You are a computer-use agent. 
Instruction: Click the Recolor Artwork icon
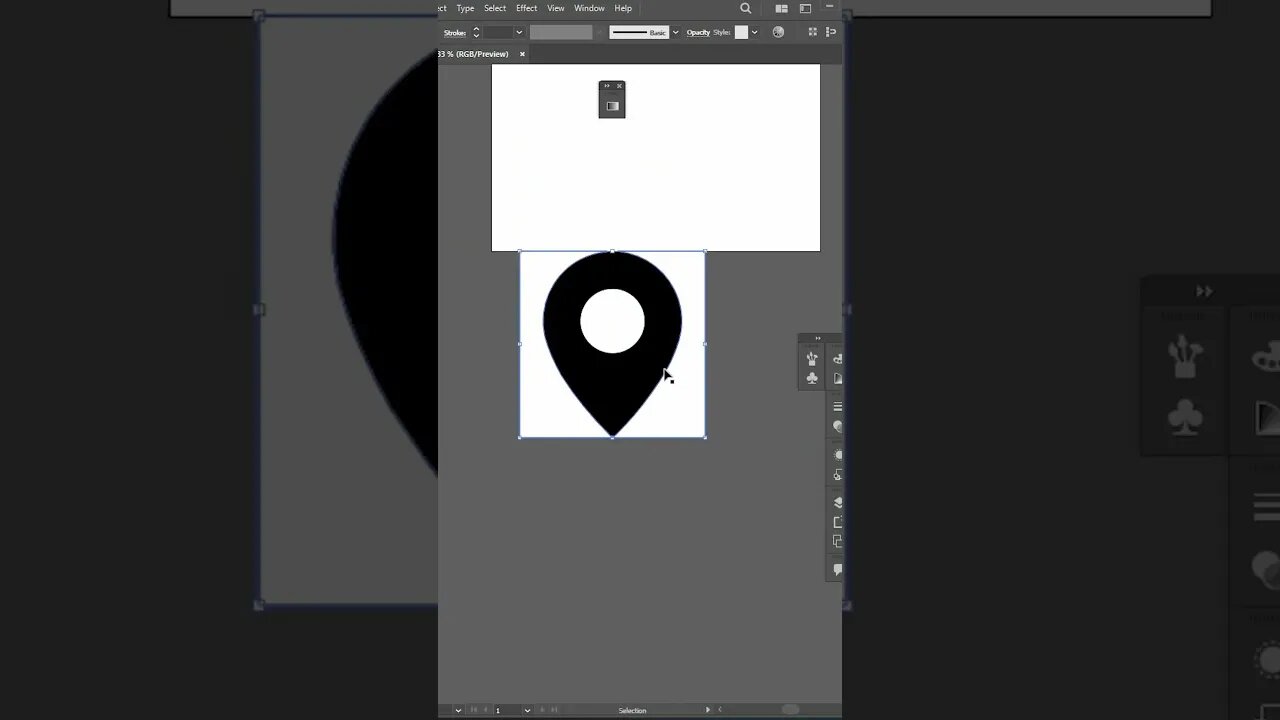[778, 32]
